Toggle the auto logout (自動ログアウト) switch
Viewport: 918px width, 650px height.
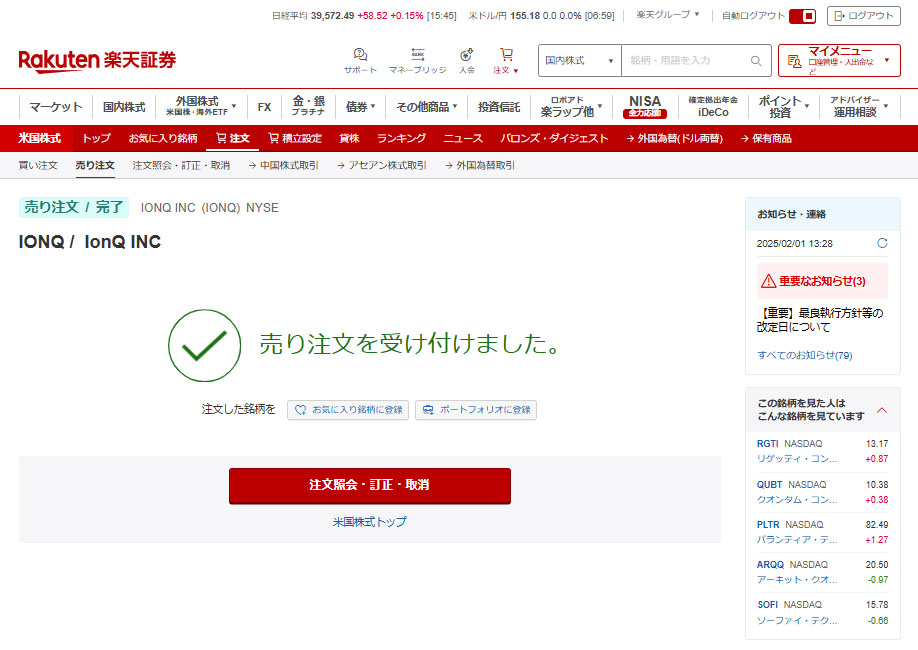pyautogui.click(x=802, y=16)
